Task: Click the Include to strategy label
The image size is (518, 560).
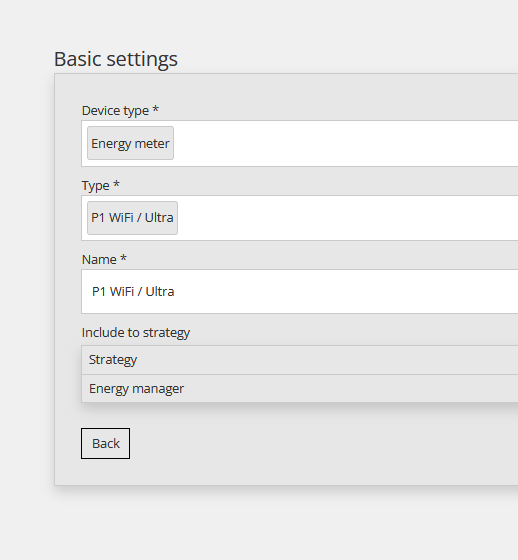Action: 136,332
